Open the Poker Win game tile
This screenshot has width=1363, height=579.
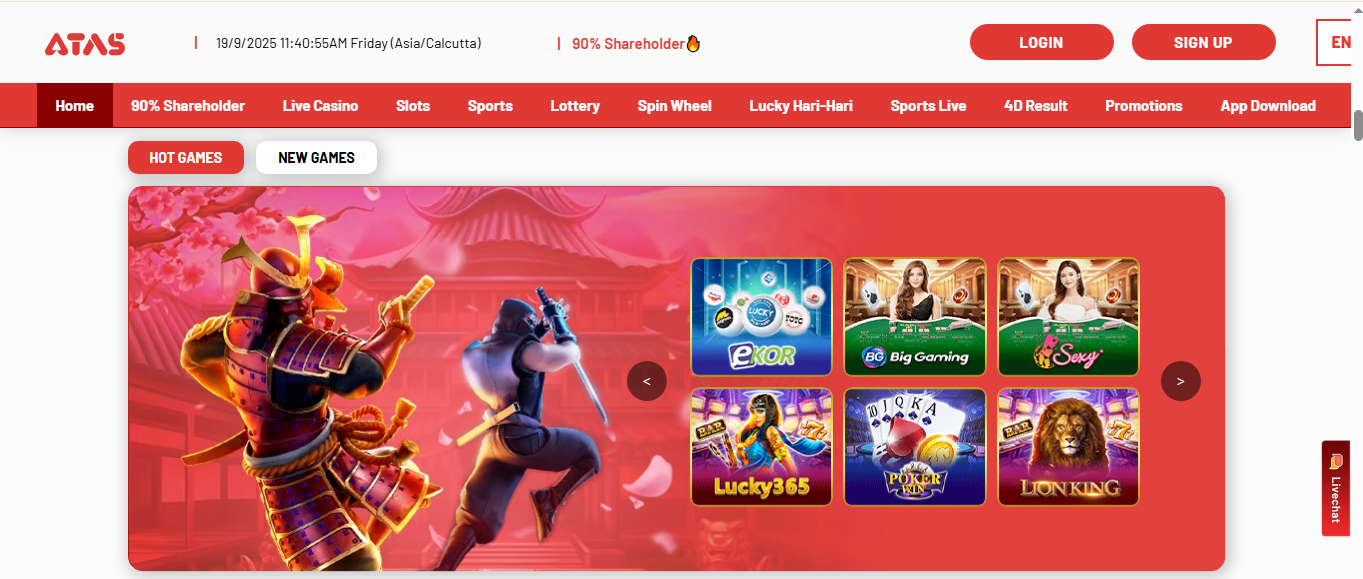tap(915, 447)
